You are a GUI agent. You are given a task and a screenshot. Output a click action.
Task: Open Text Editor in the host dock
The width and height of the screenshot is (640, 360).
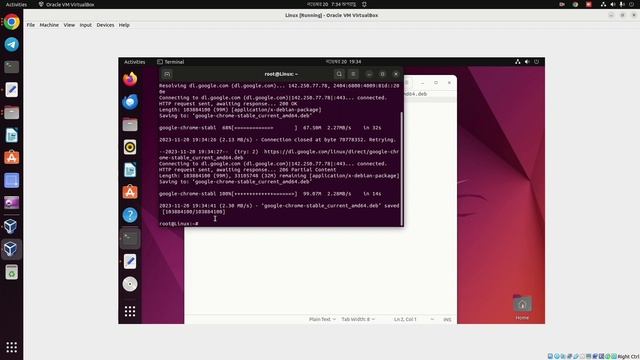[11, 89]
